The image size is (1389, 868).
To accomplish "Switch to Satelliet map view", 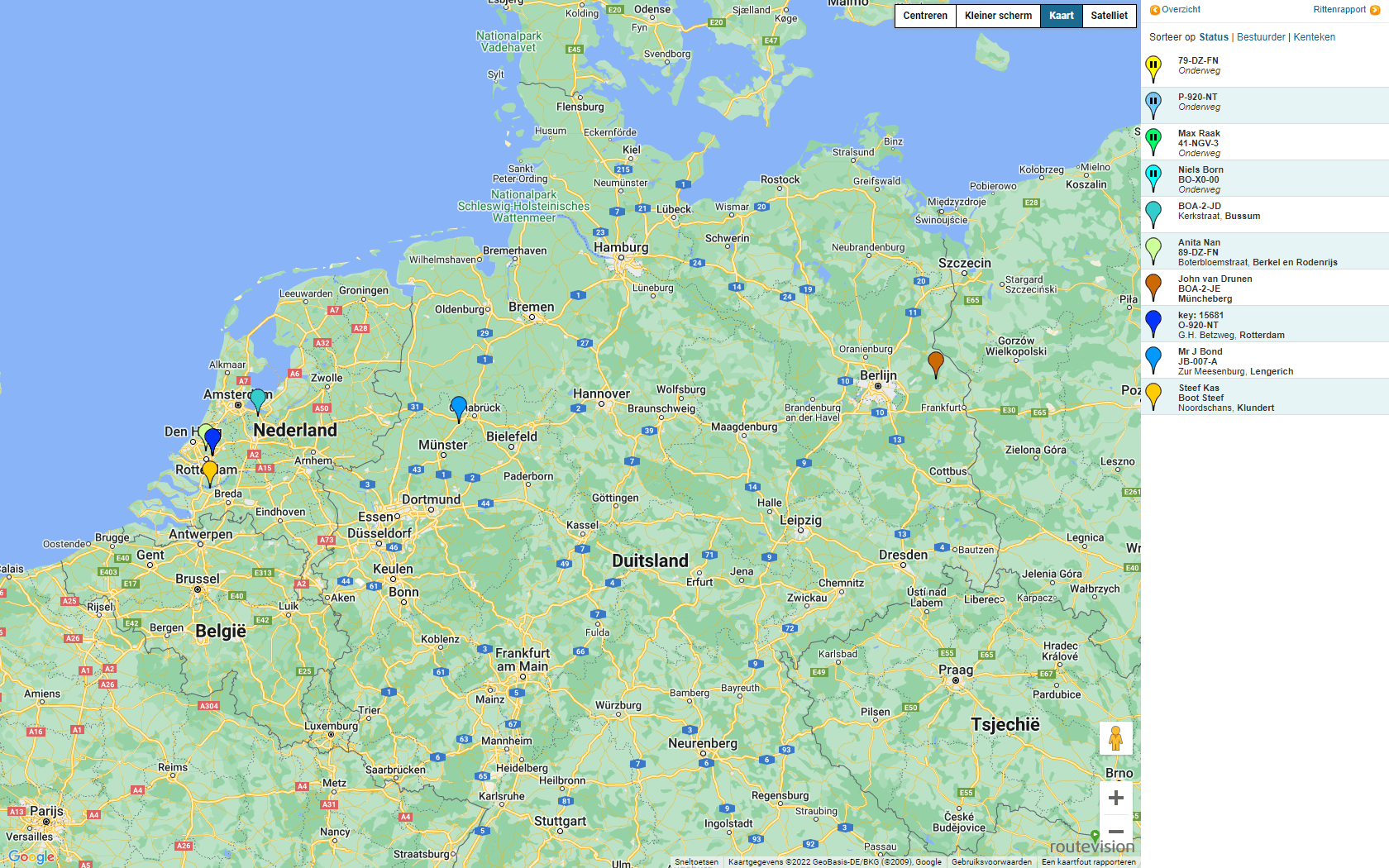I will [1110, 16].
